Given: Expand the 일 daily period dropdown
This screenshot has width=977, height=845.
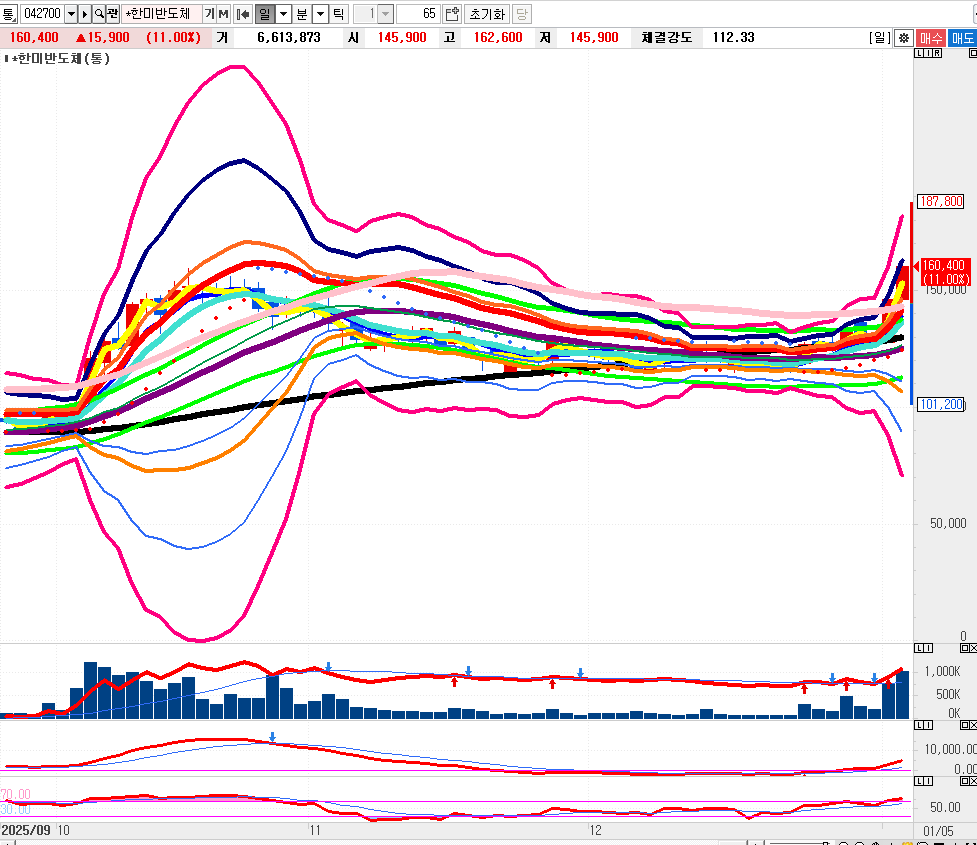Looking at the screenshot, I should [283, 14].
